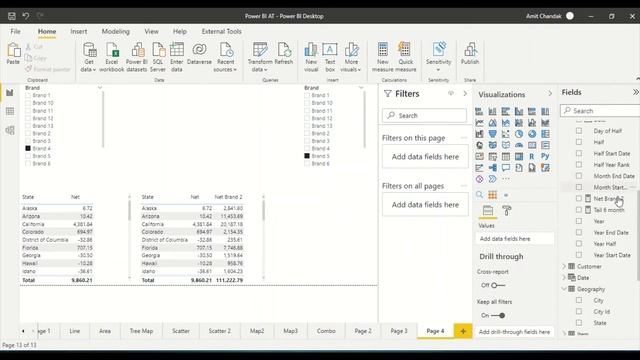Add a new page button
Viewport: 640px width, 360px height.
463,331
